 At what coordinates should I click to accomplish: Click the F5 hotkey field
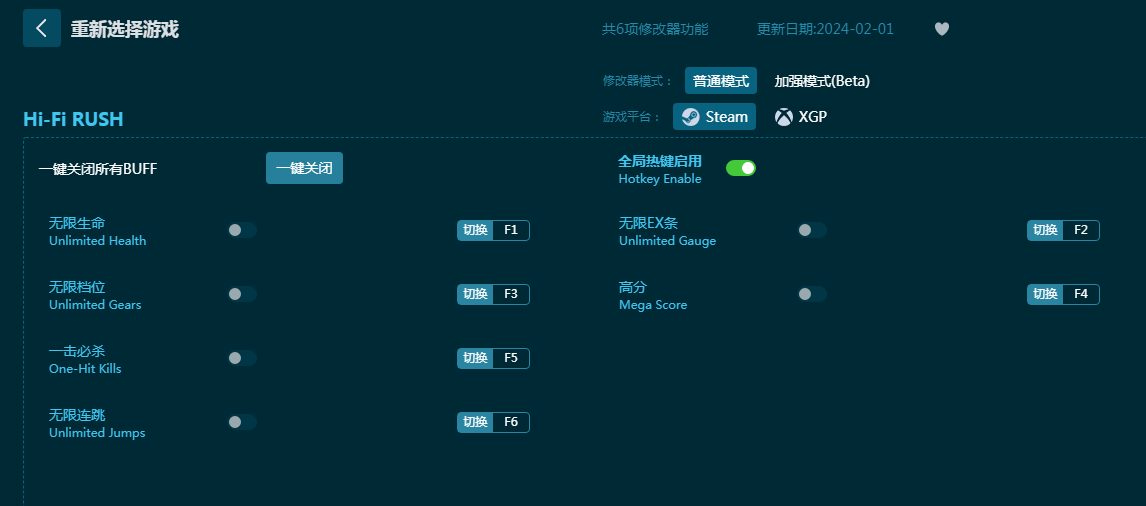pos(511,358)
